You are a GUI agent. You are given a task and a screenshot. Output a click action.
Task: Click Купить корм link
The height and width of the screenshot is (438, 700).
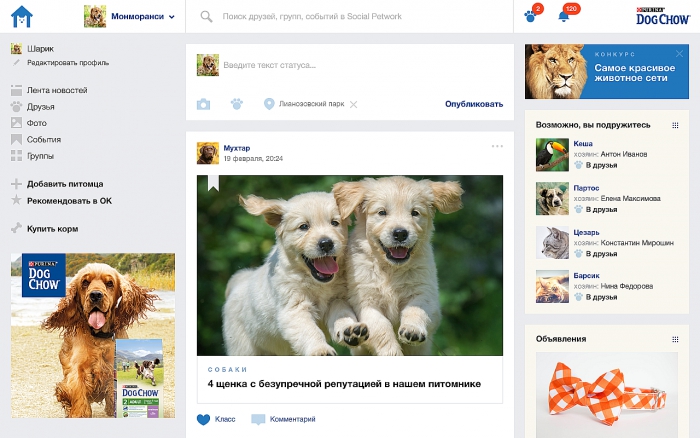point(52,229)
